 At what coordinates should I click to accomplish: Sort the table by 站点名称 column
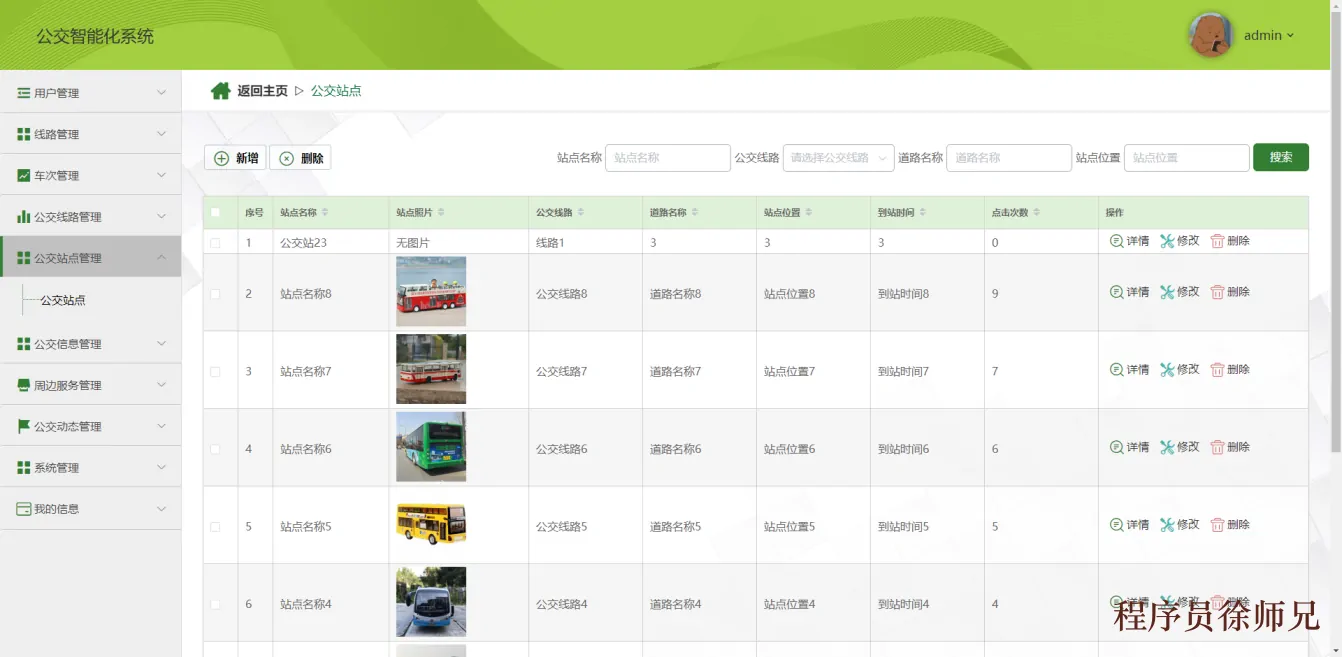[325, 212]
